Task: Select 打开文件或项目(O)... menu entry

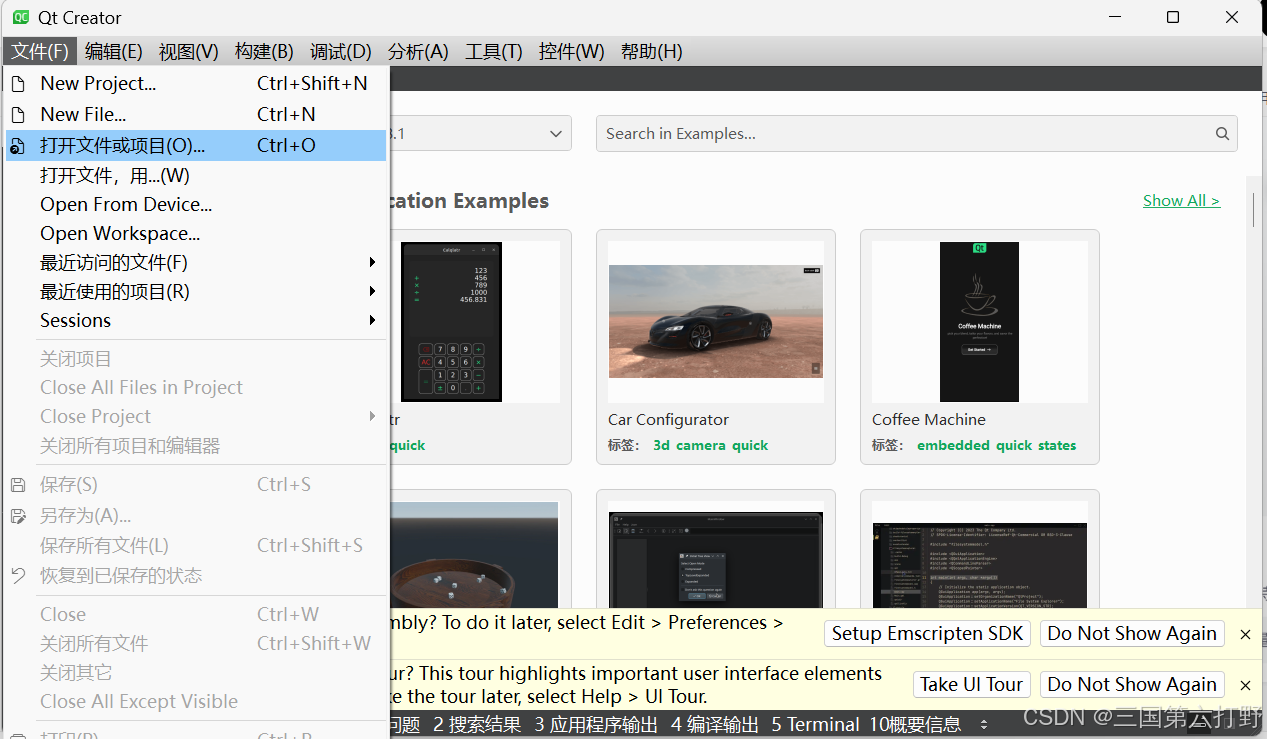Action: coord(196,146)
